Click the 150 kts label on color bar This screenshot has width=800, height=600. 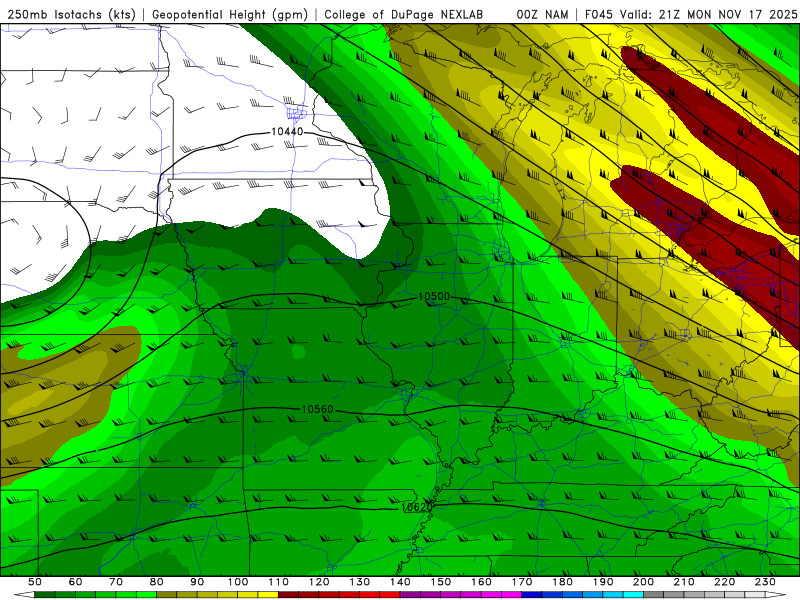441,582
